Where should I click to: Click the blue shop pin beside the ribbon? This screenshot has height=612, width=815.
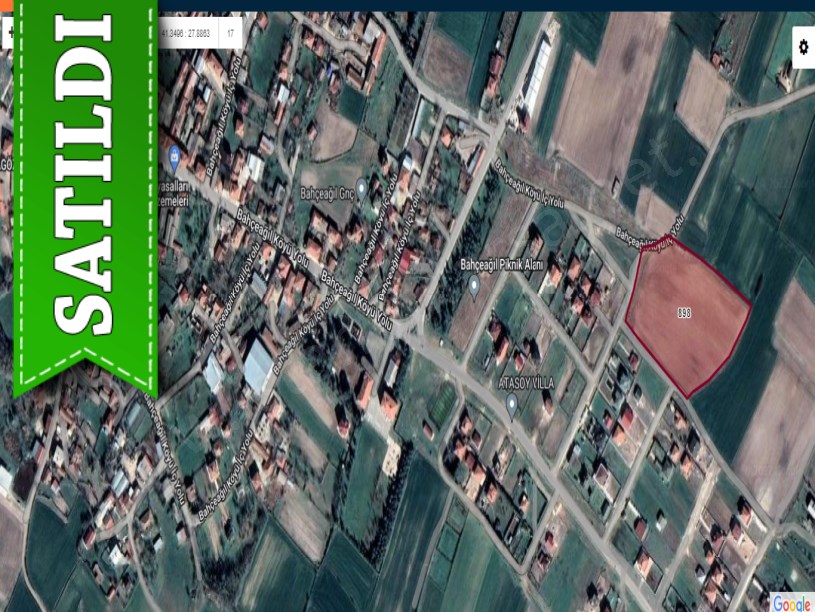tap(174, 156)
